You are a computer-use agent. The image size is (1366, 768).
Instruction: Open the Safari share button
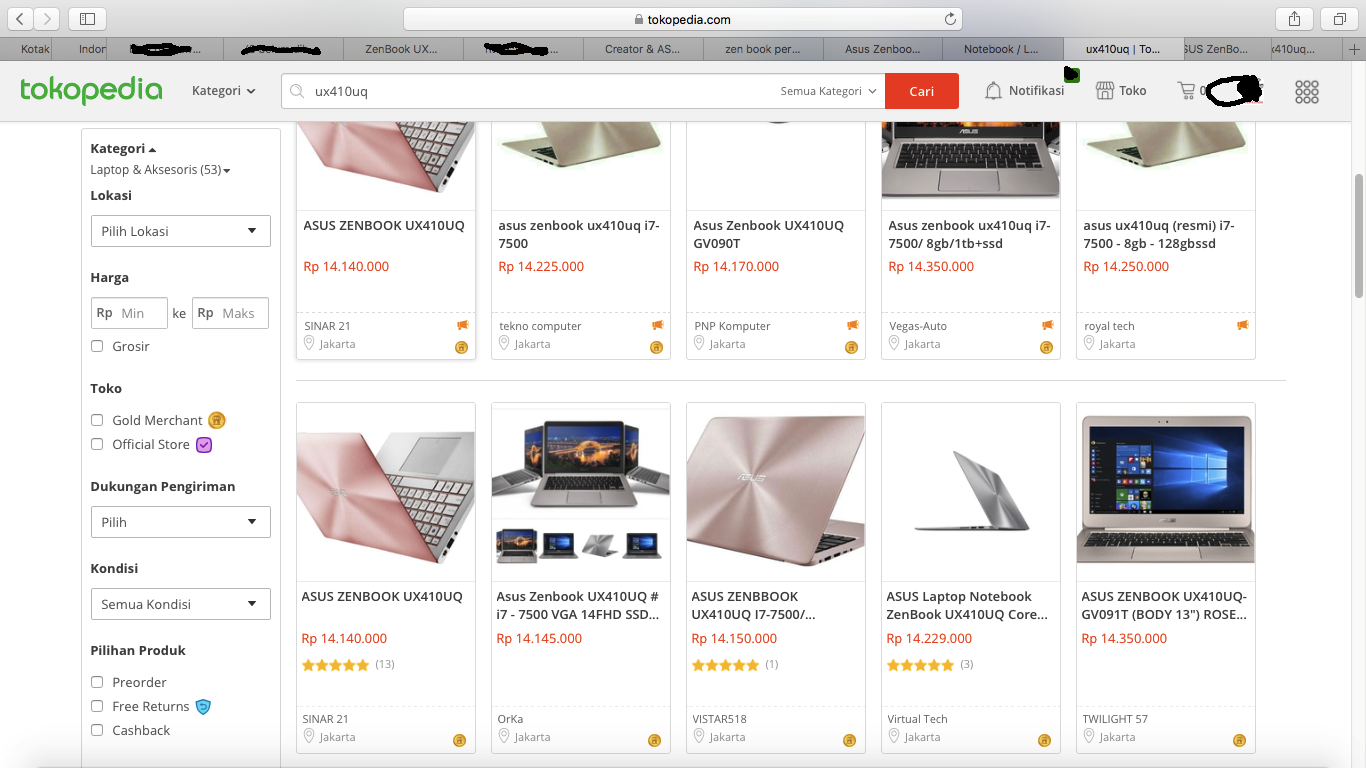pyautogui.click(x=1294, y=18)
